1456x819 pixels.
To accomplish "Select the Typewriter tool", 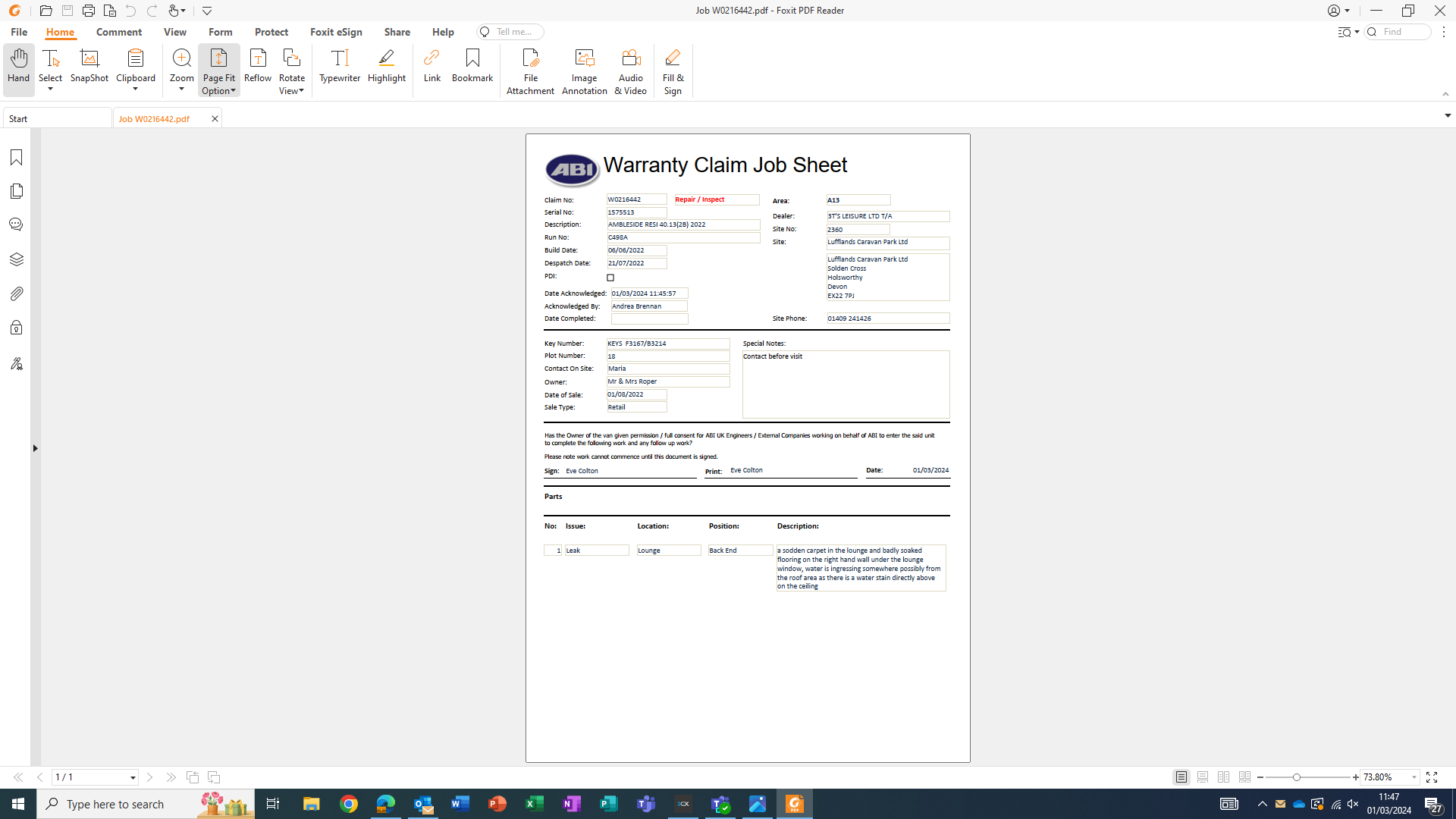I will click(340, 66).
